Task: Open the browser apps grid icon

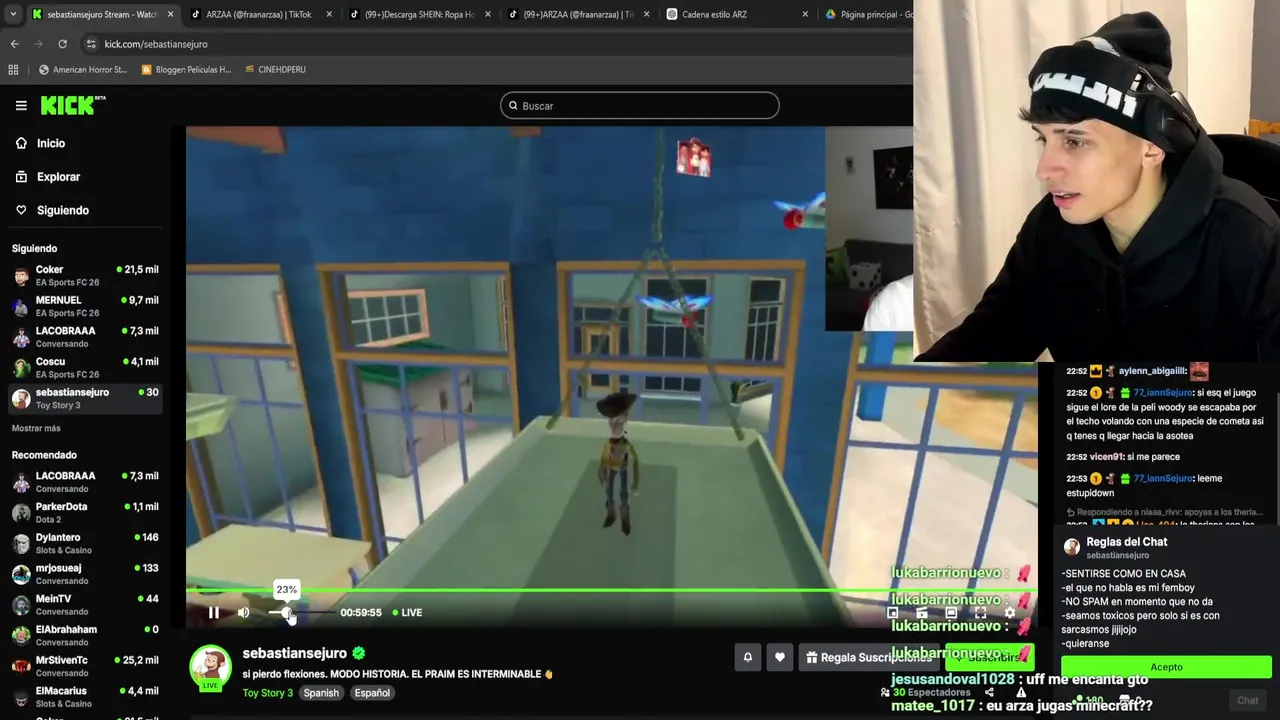Action: [13, 70]
